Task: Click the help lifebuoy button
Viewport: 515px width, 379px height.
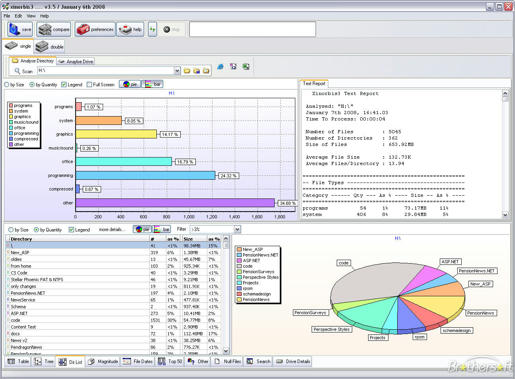Action: 130,30
